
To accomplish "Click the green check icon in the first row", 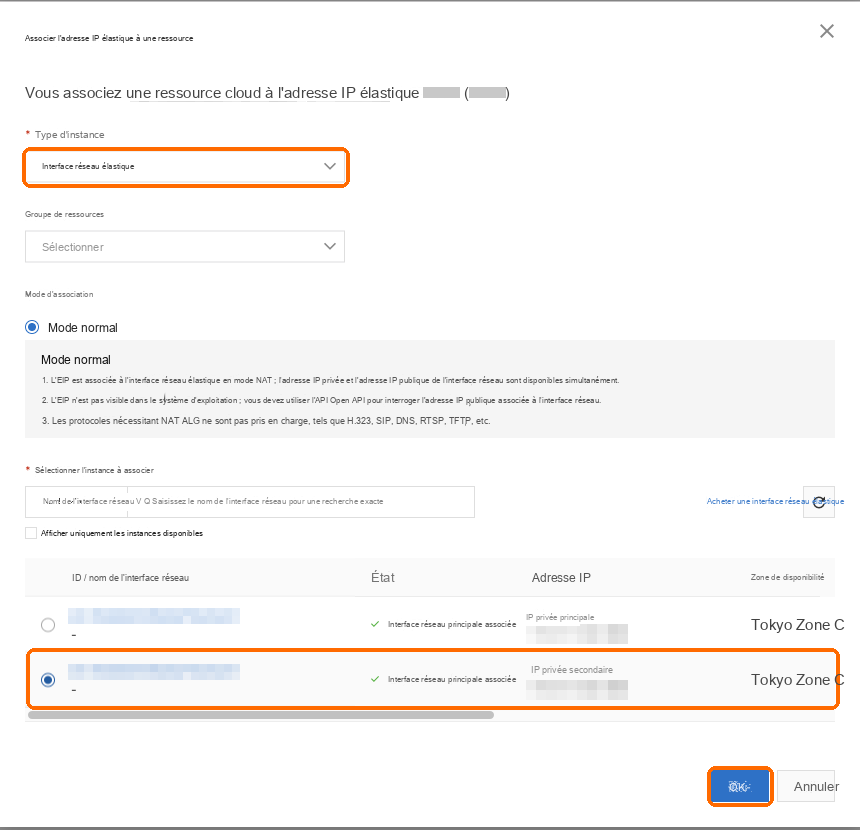I will point(375,624).
